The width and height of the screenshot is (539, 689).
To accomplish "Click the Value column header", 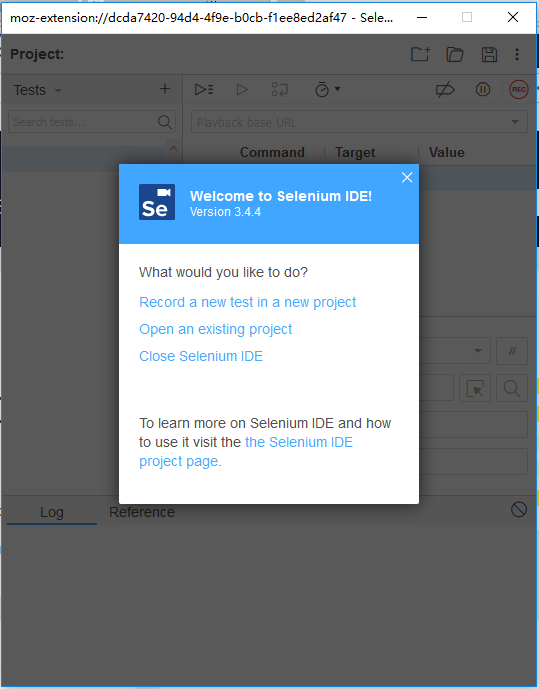I will [x=446, y=152].
